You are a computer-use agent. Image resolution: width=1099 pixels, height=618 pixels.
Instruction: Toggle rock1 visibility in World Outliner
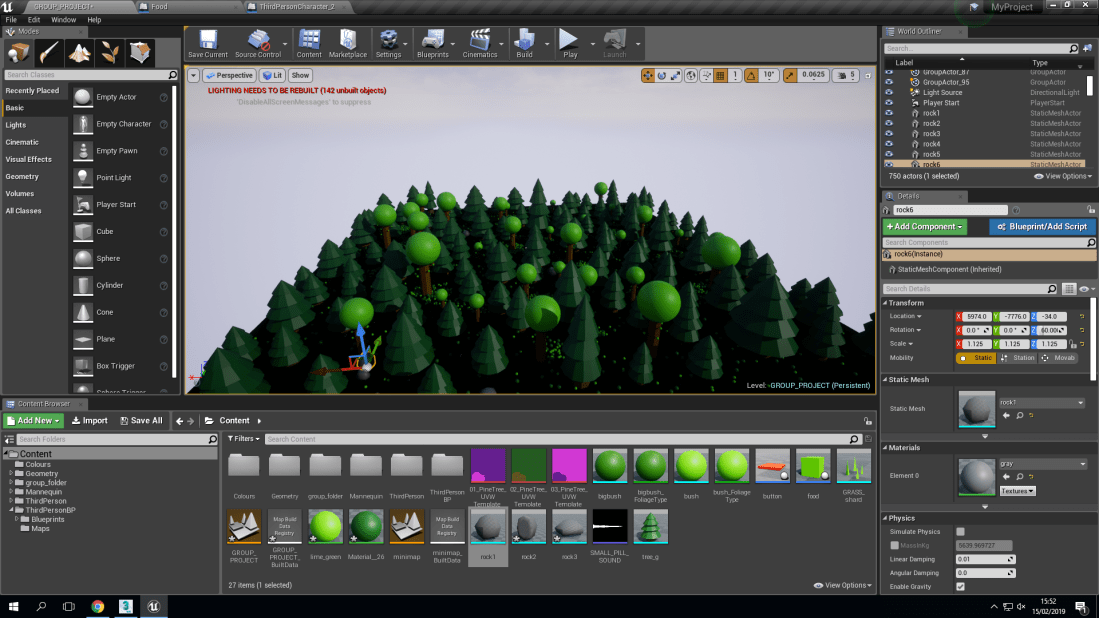click(891, 113)
